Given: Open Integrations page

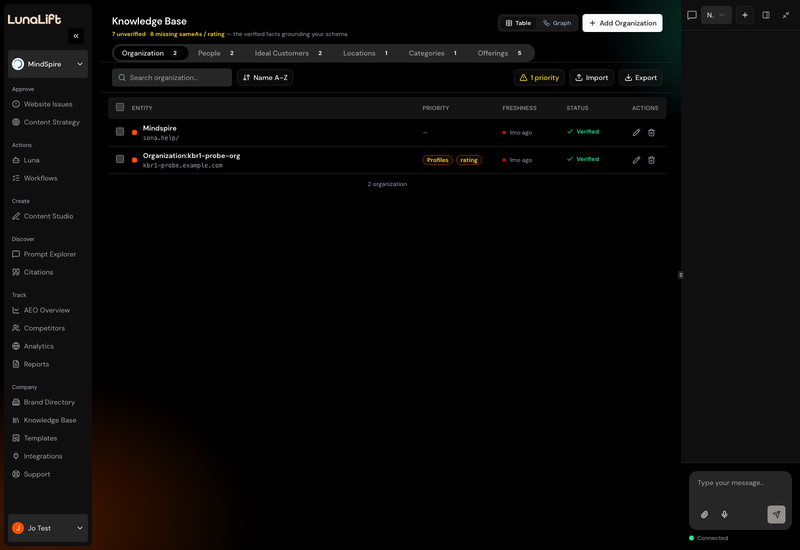Looking at the screenshot, I should pyautogui.click(x=48, y=456).
